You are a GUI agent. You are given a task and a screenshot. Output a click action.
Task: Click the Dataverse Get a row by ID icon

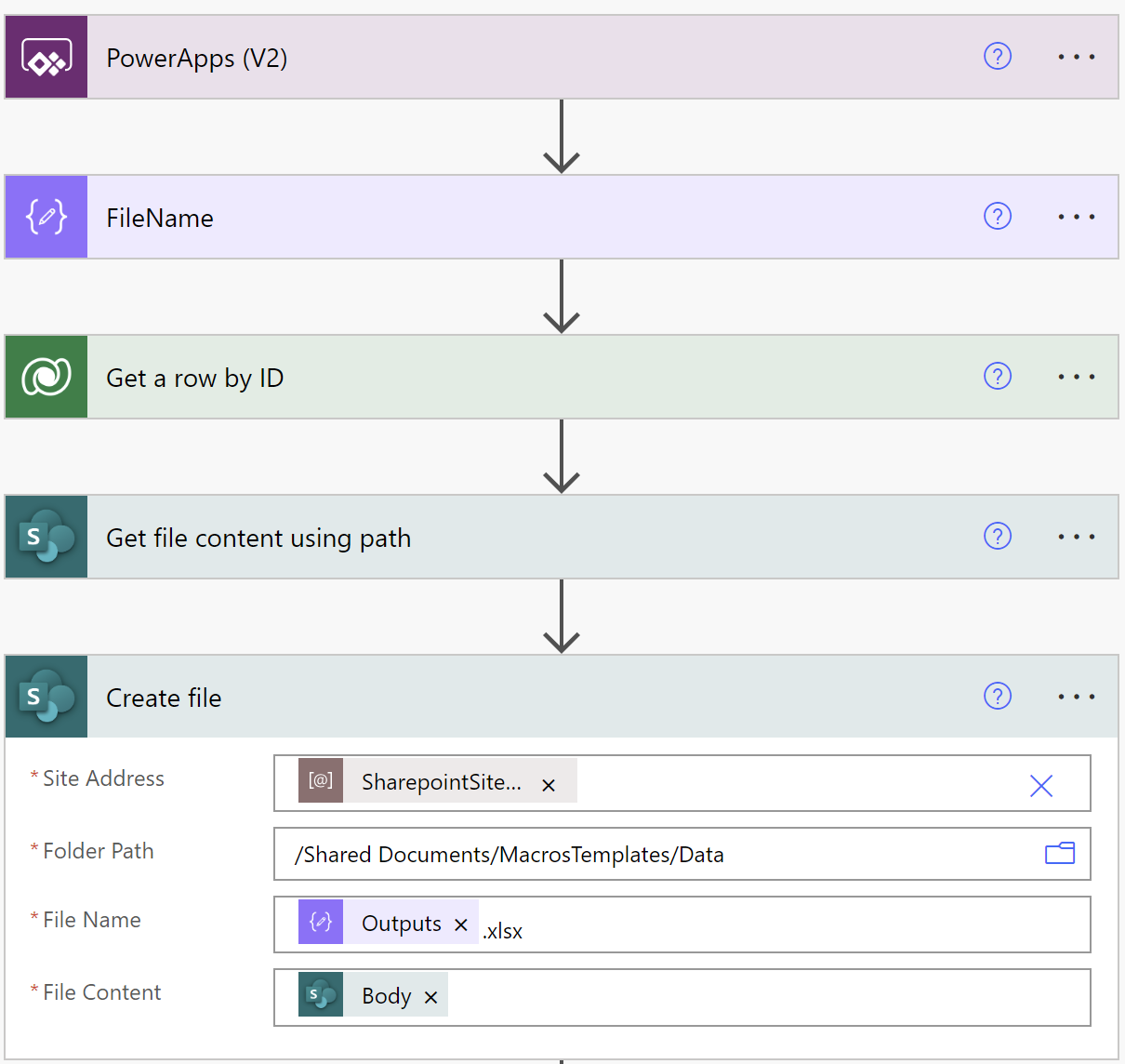46,378
